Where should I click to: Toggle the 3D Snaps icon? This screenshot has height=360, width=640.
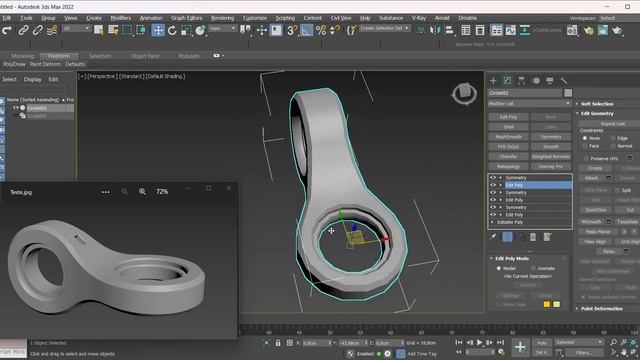(x=292, y=30)
